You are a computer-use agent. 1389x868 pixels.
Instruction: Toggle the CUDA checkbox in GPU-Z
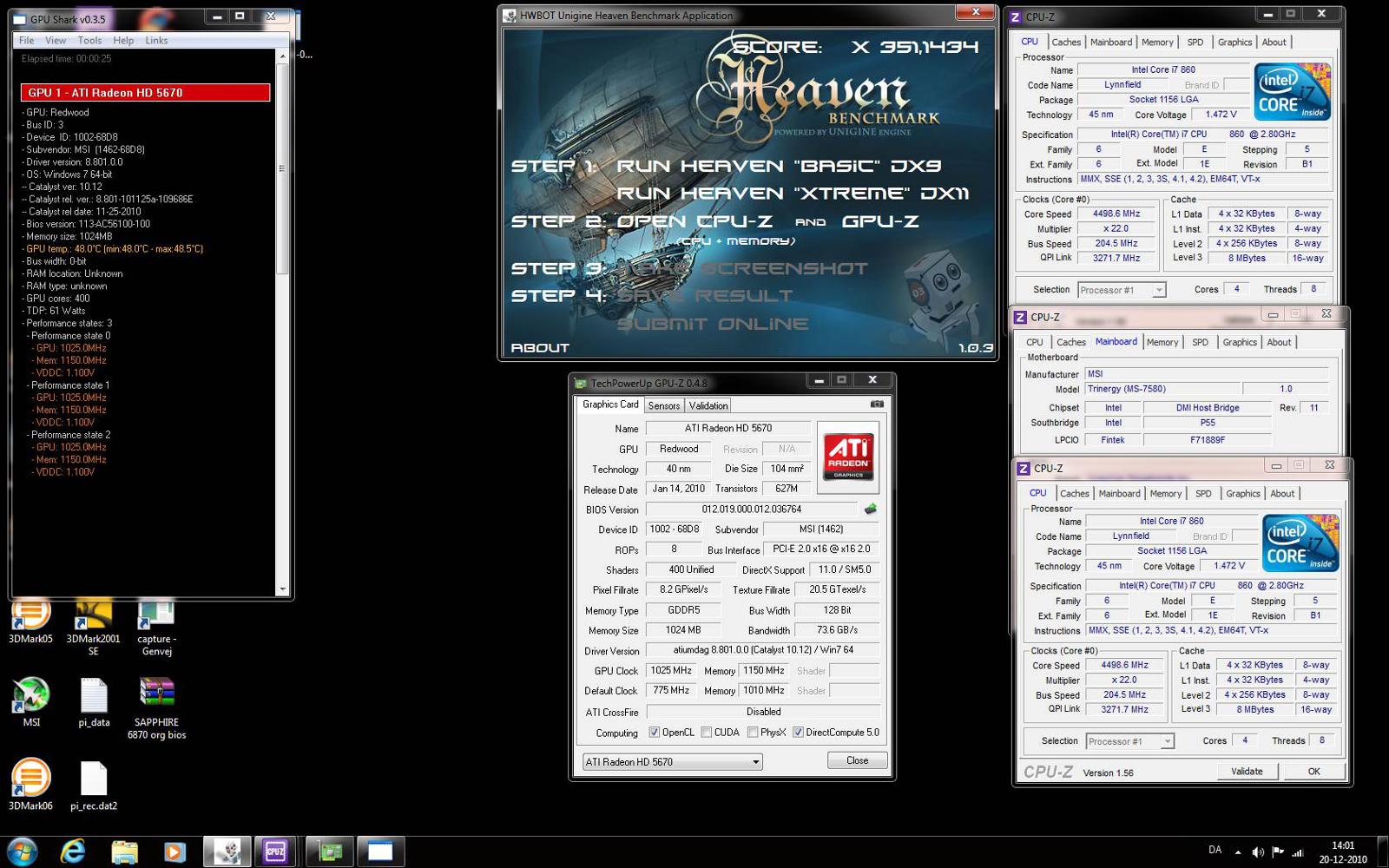[707, 733]
